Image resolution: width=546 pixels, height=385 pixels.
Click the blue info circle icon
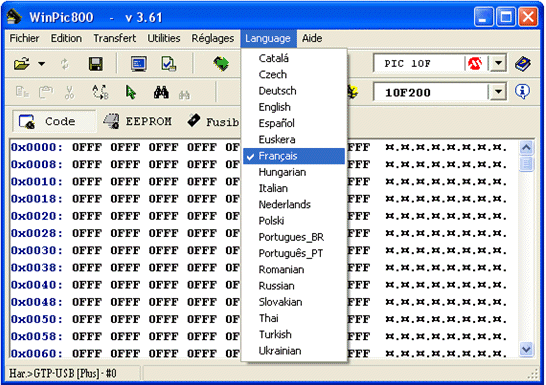tap(522, 92)
